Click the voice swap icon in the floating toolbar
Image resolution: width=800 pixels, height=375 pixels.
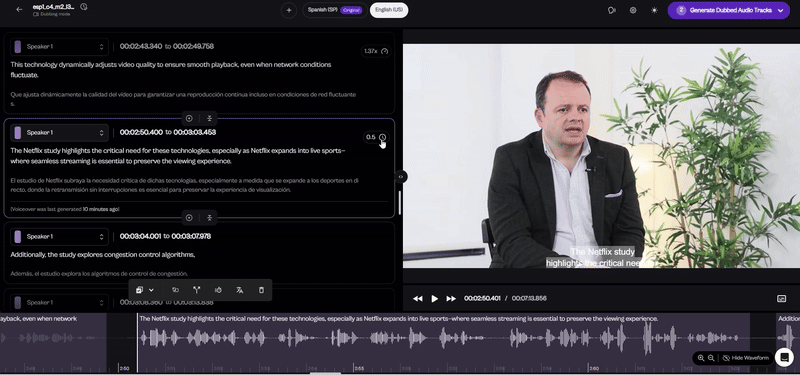click(175, 290)
